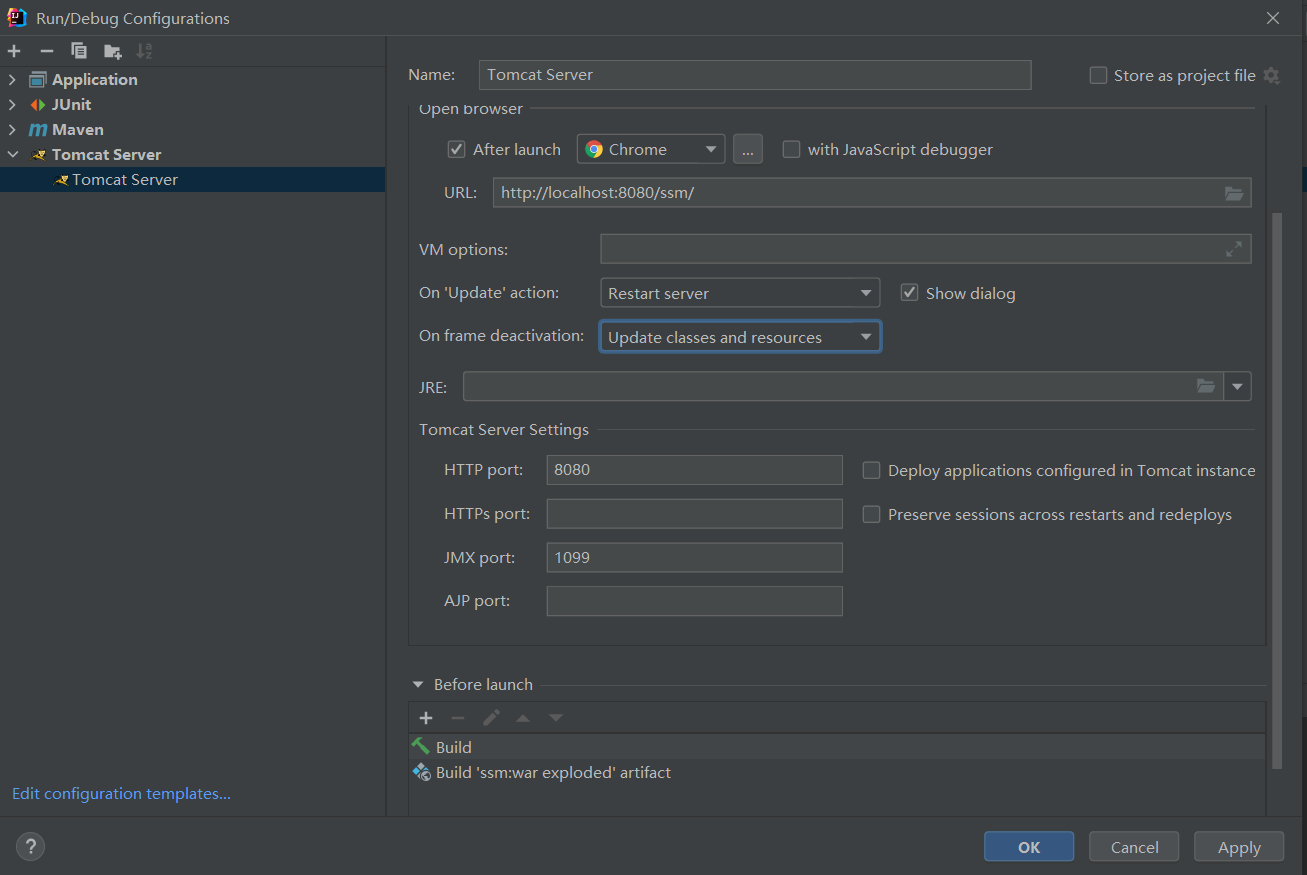
Task: Open Edit configuration templates link
Action: coord(121,794)
